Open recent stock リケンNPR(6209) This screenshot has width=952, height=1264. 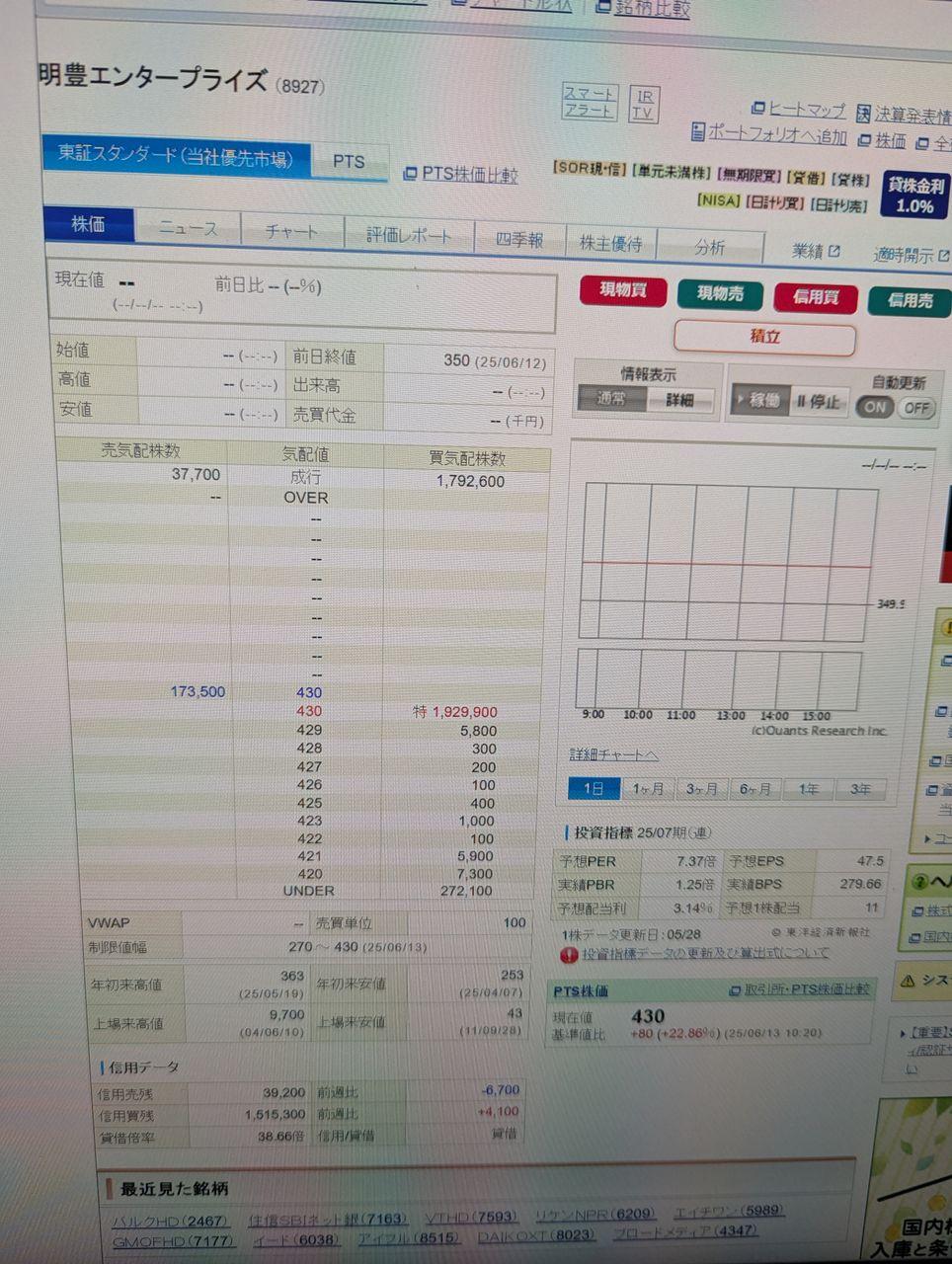[x=595, y=1214]
